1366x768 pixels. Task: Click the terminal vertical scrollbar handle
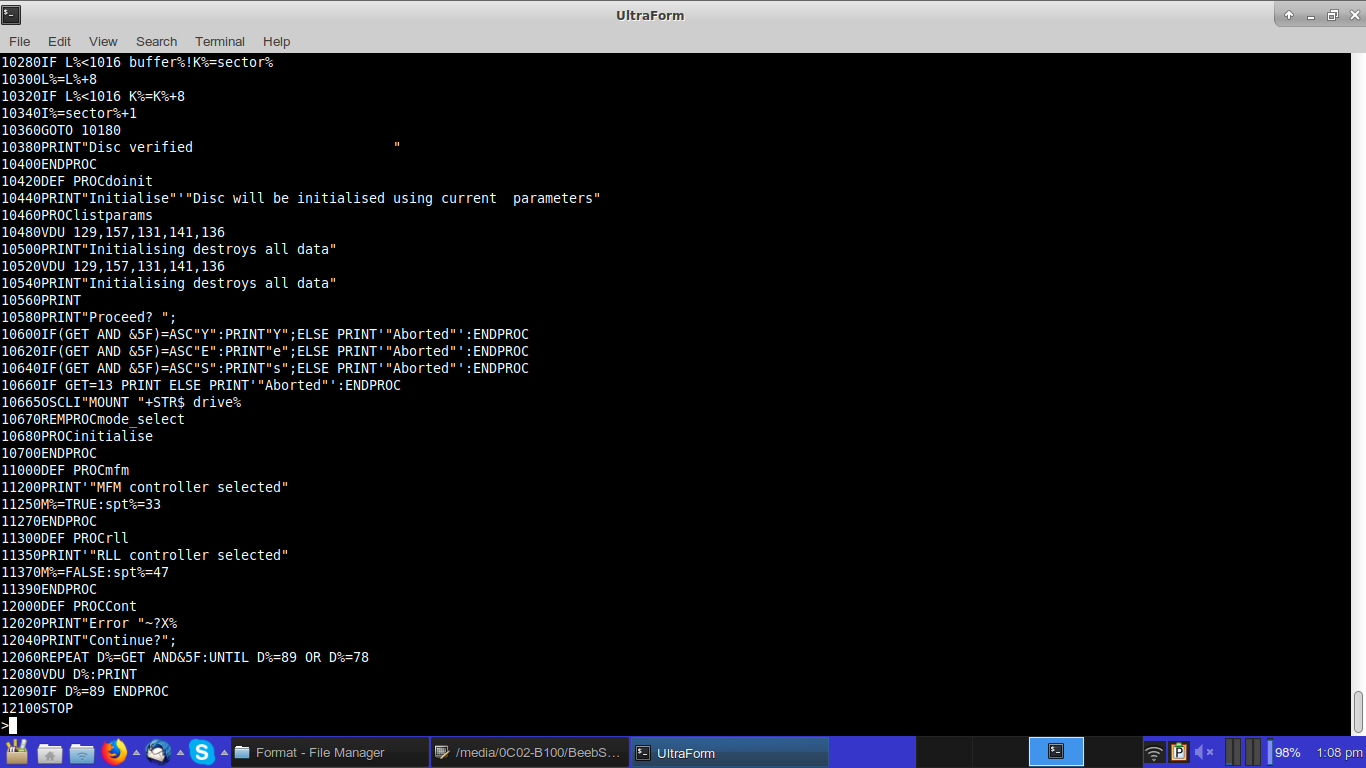1358,711
